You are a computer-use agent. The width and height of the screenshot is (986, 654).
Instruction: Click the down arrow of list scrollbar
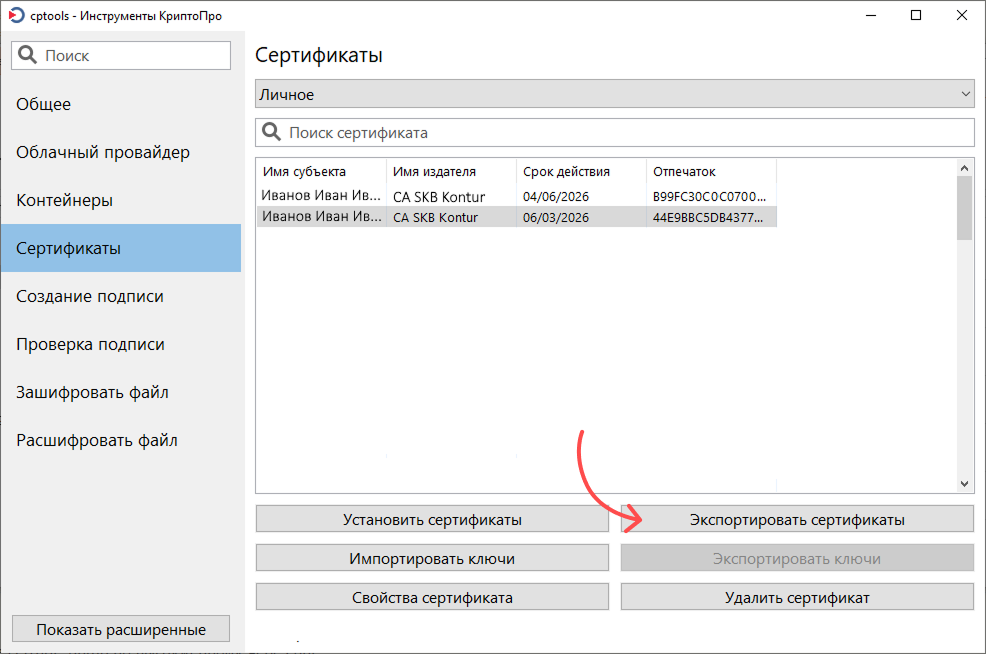click(x=965, y=484)
